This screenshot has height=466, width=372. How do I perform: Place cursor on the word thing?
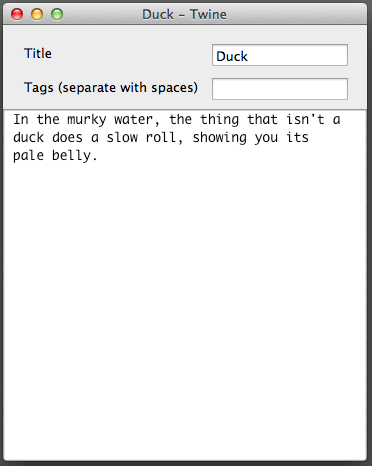coord(219,120)
